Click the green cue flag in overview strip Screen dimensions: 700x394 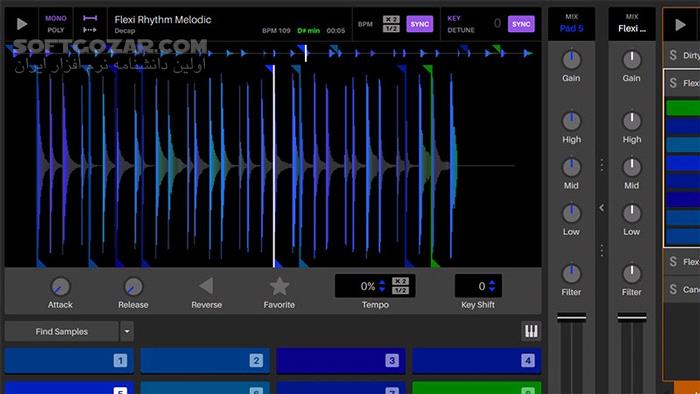click(x=496, y=48)
